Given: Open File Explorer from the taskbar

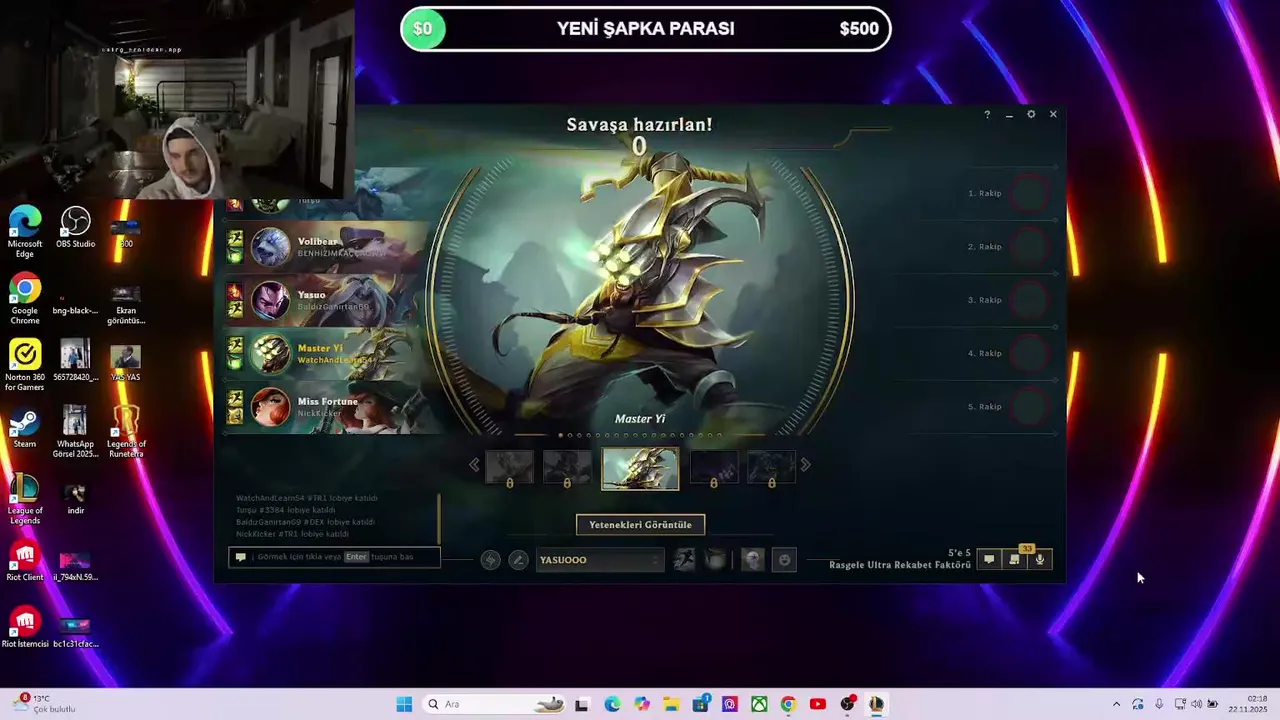Looking at the screenshot, I should coord(671,704).
